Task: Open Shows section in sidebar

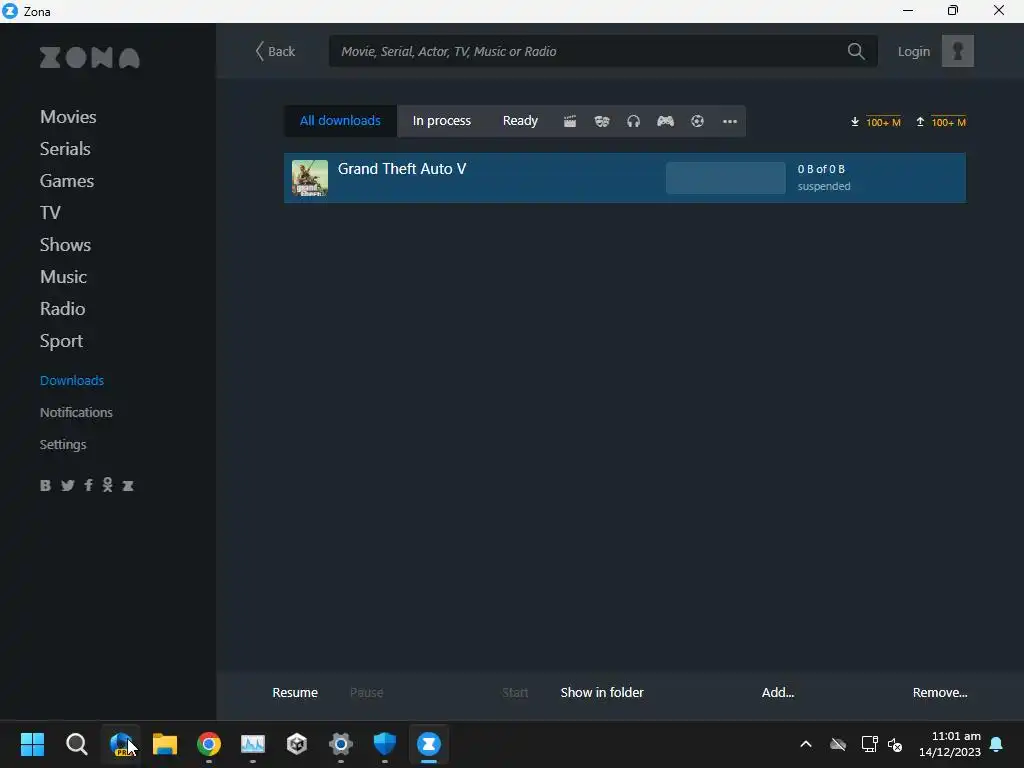Action: (65, 245)
